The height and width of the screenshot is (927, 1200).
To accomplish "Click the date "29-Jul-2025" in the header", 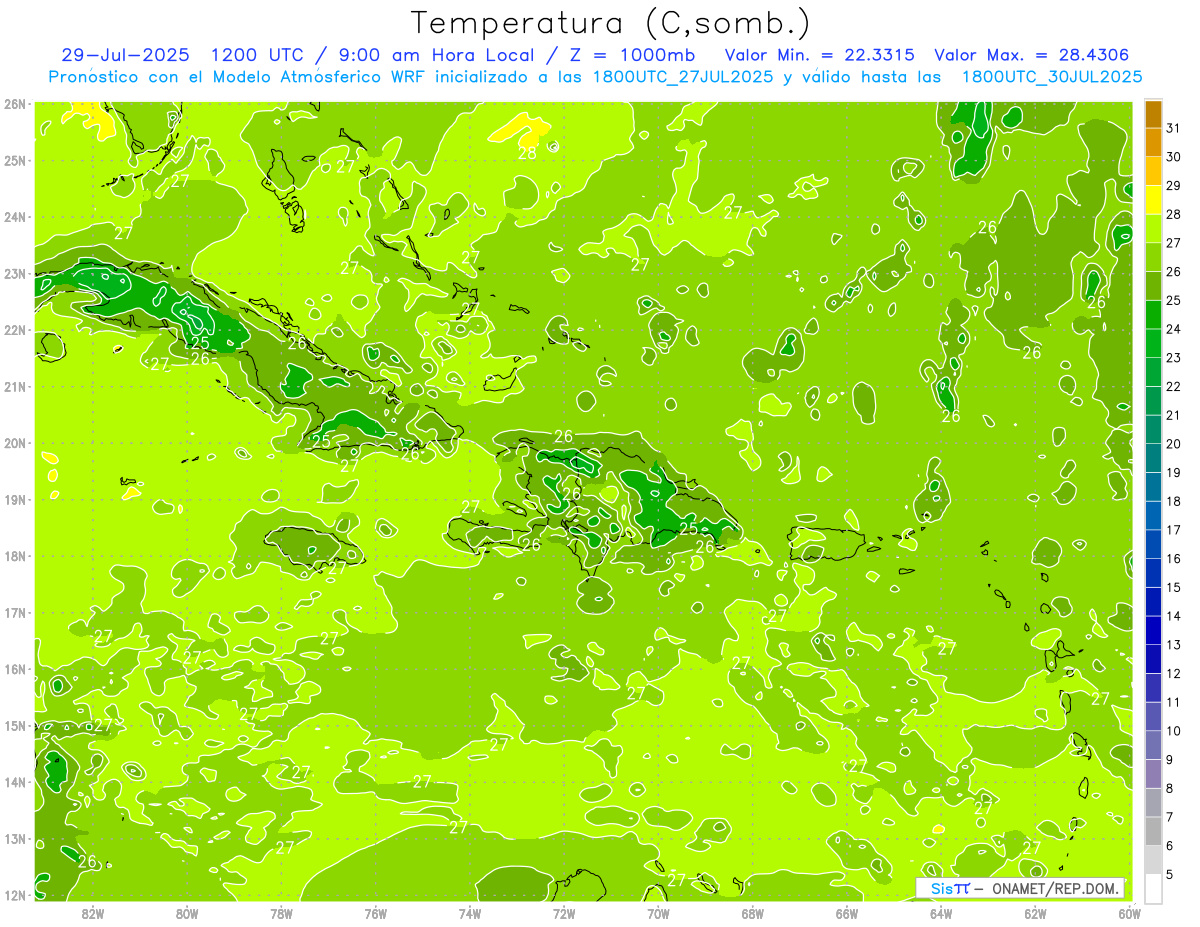I will [123, 55].
